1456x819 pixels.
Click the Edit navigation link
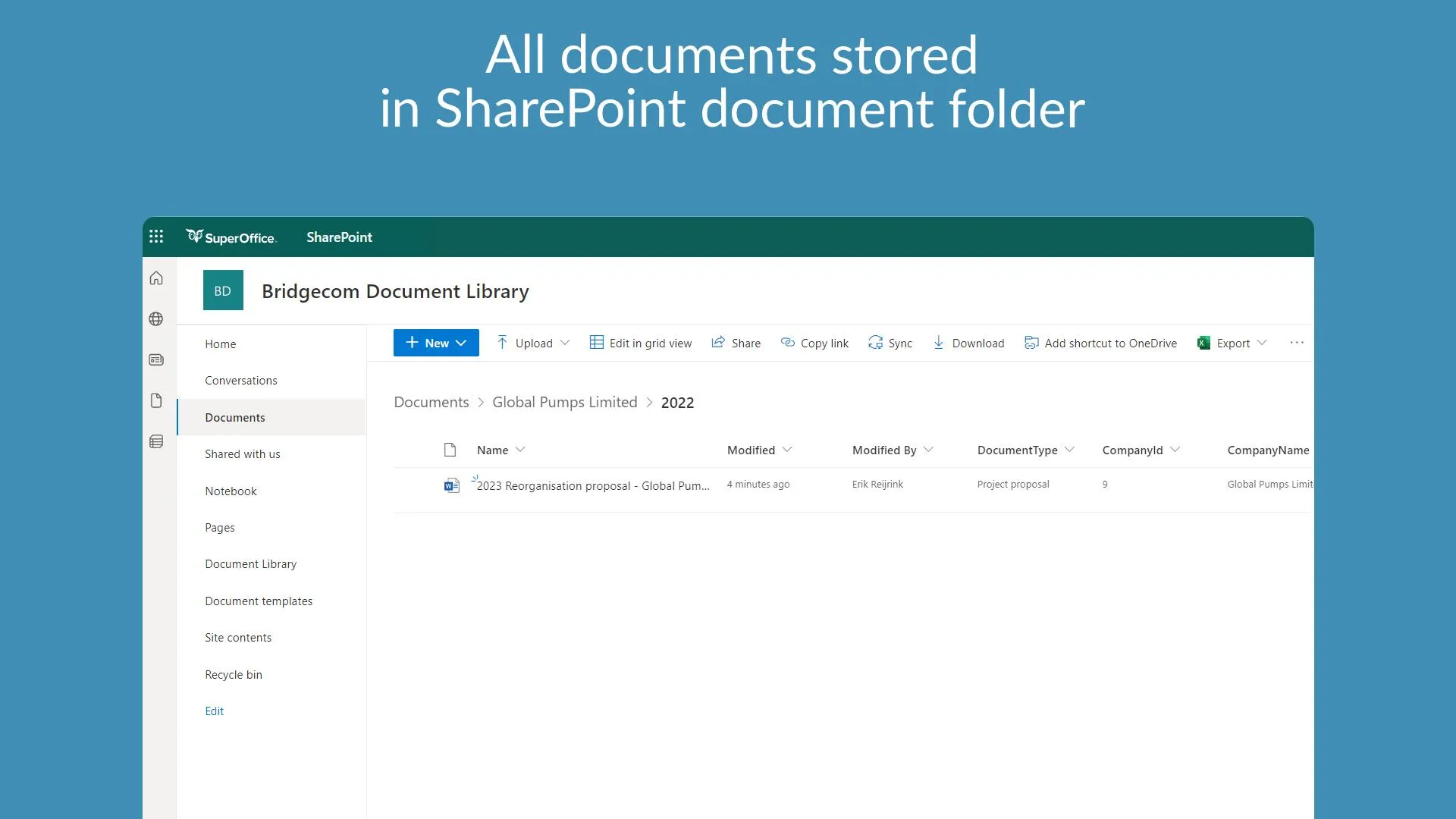click(214, 711)
